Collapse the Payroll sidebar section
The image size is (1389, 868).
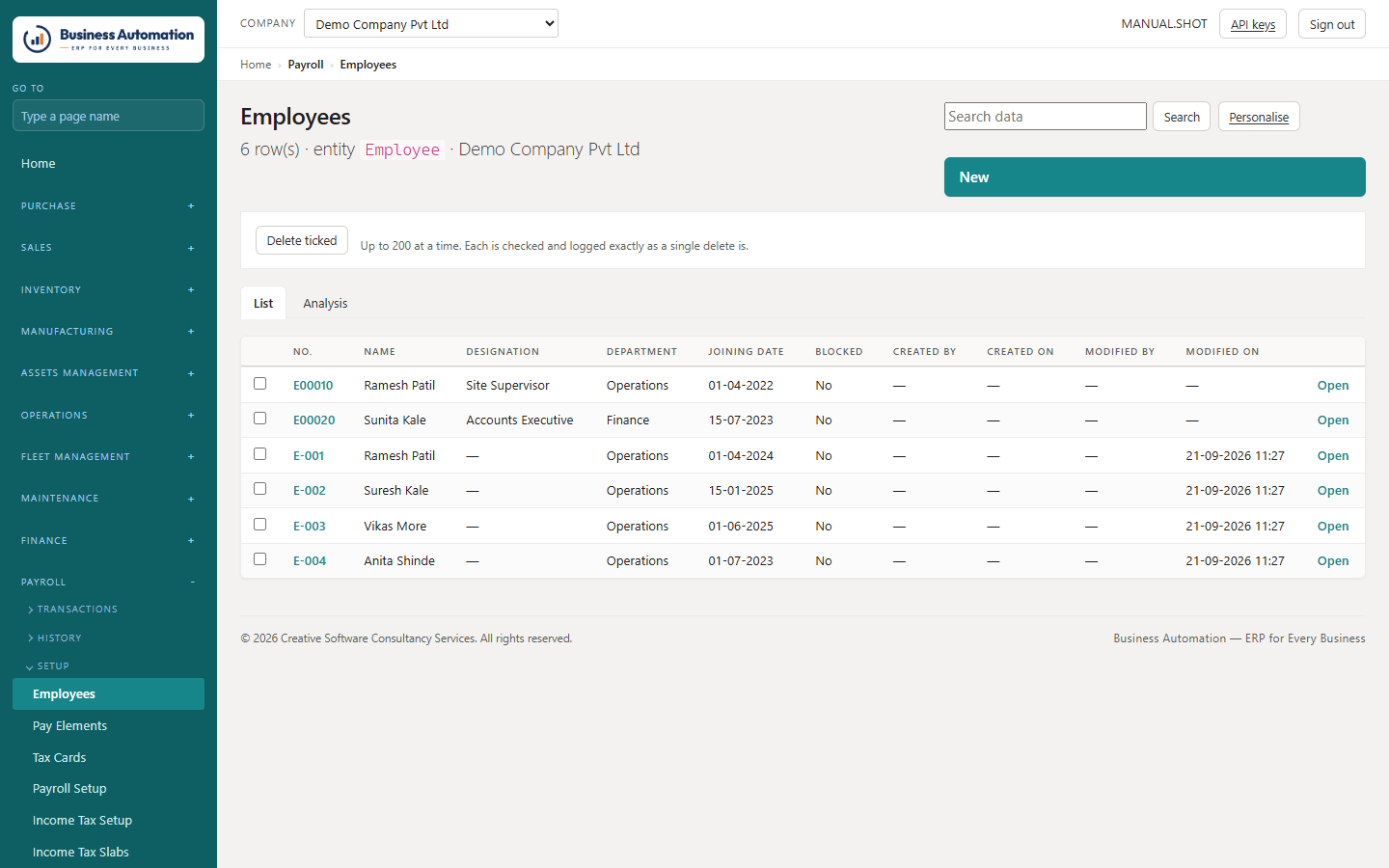pyautogui.click(x=108, y=583)
